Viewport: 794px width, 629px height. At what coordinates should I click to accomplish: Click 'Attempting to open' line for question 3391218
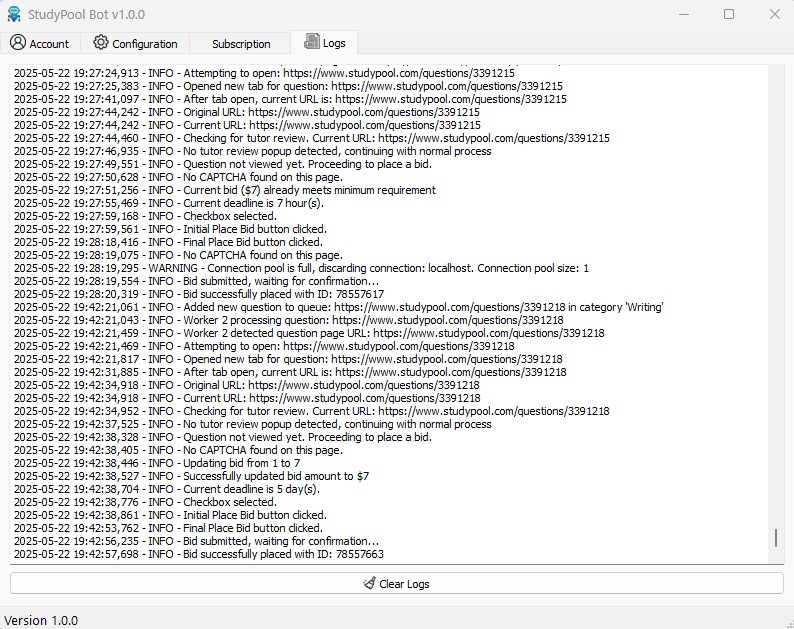click(x=264, y=346)
